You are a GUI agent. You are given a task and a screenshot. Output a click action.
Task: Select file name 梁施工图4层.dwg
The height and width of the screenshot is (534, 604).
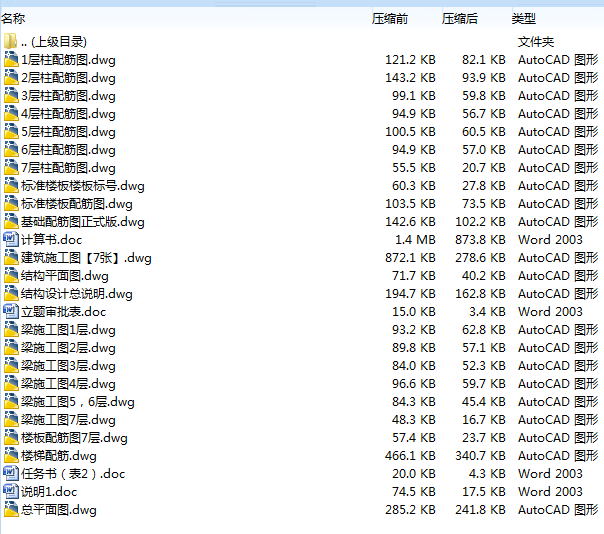click(68, 384)
